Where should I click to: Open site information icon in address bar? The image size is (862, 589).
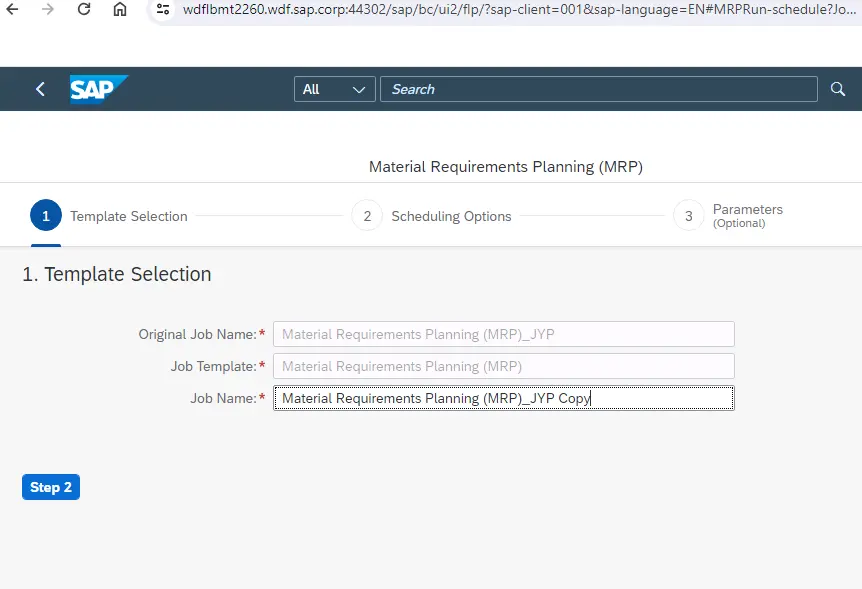pyautogui.click(x=164, y=9)
